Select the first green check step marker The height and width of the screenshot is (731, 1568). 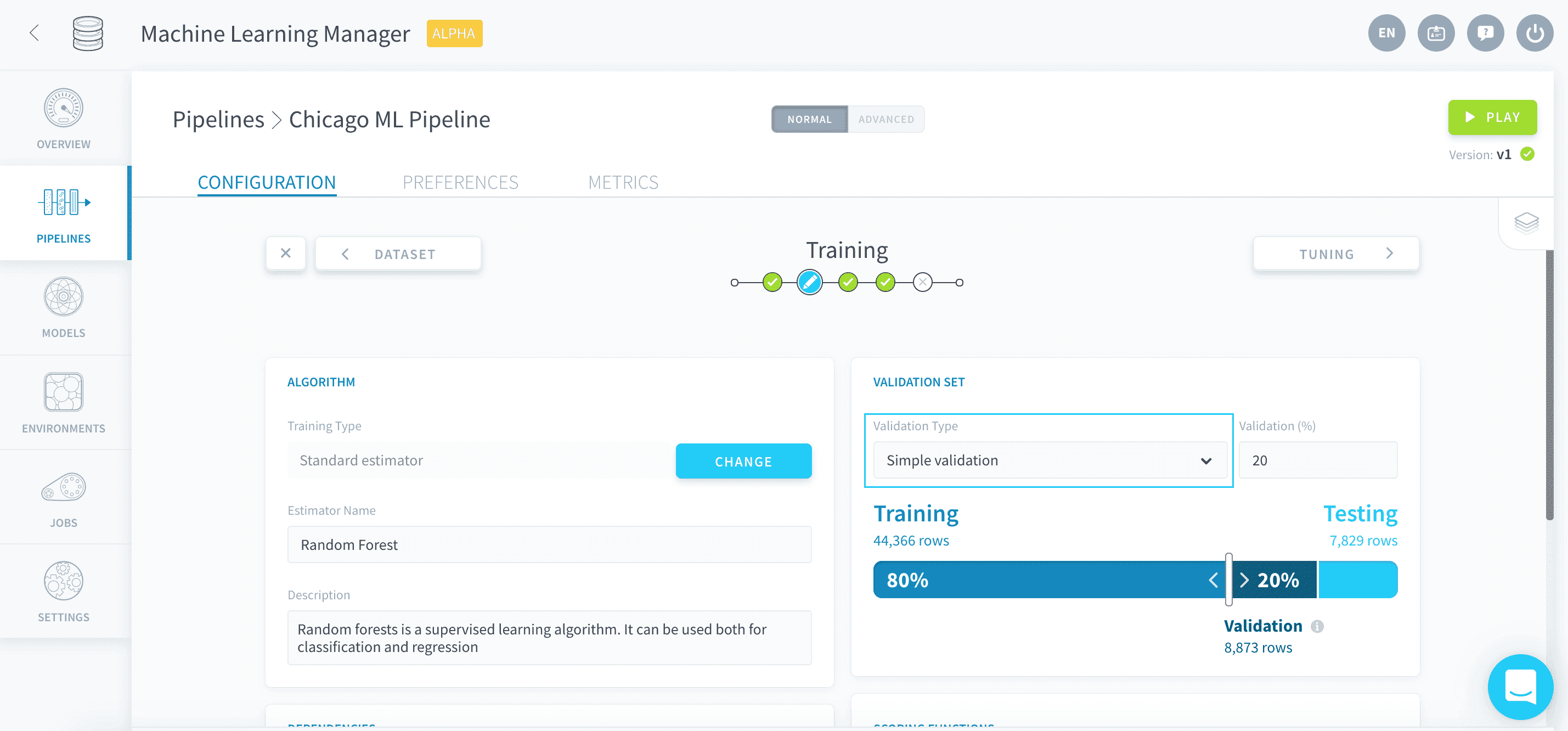click(772, 283)
